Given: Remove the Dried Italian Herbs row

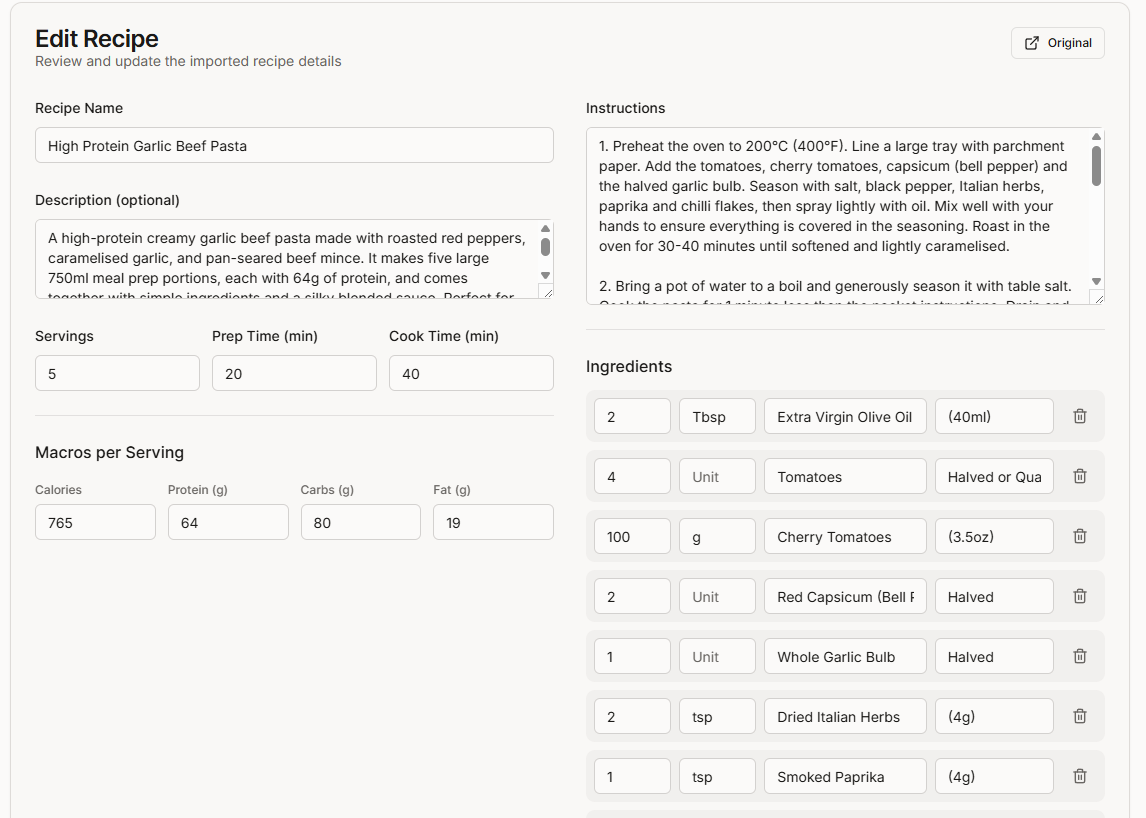Looking at the screenshot, I should coord(1080,716).
